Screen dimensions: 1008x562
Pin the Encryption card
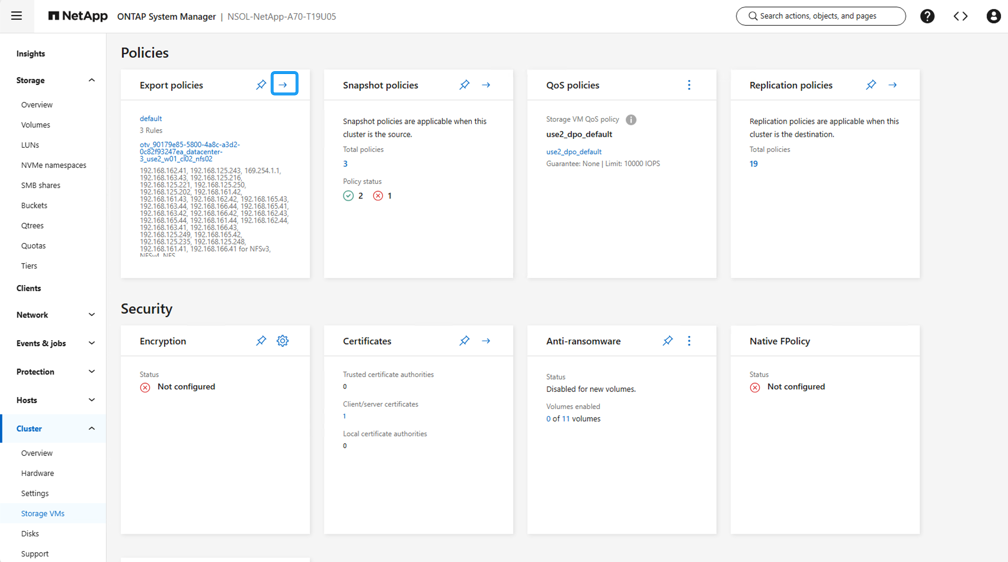coord(261,341)
